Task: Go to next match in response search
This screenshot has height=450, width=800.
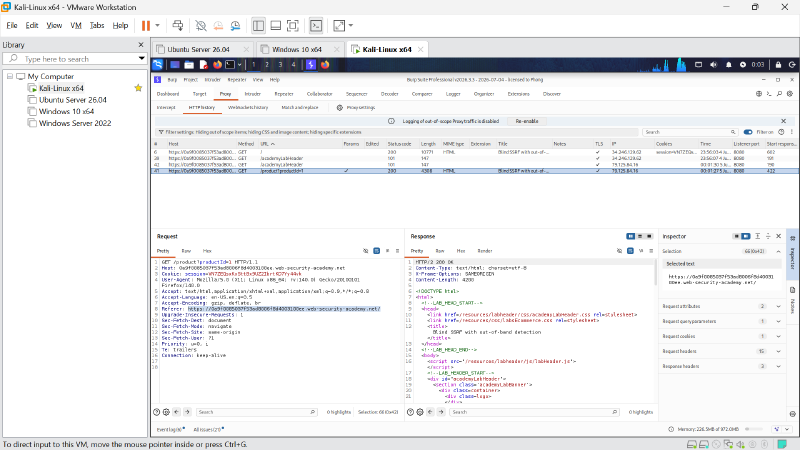Action: click(441, 412)
